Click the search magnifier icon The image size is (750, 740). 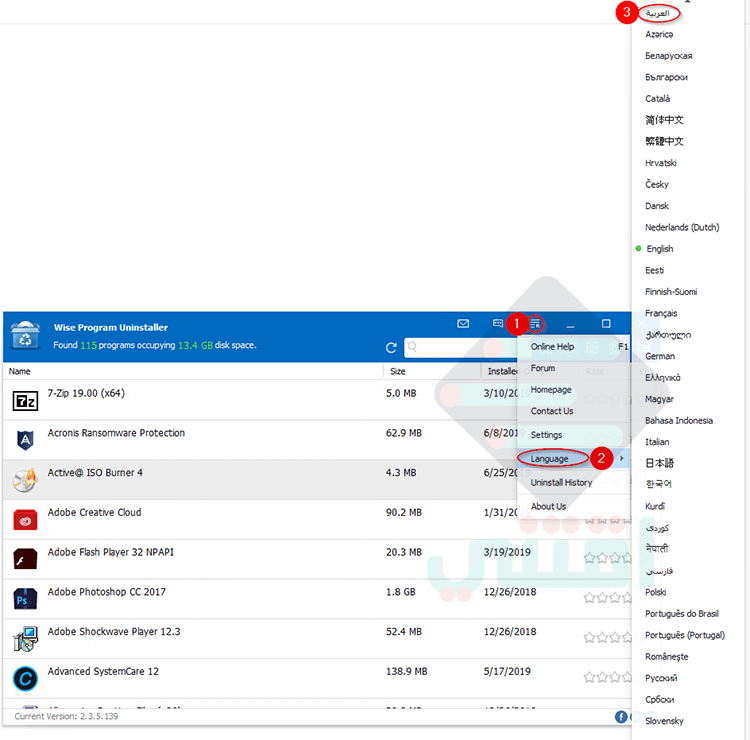(412, 347)
